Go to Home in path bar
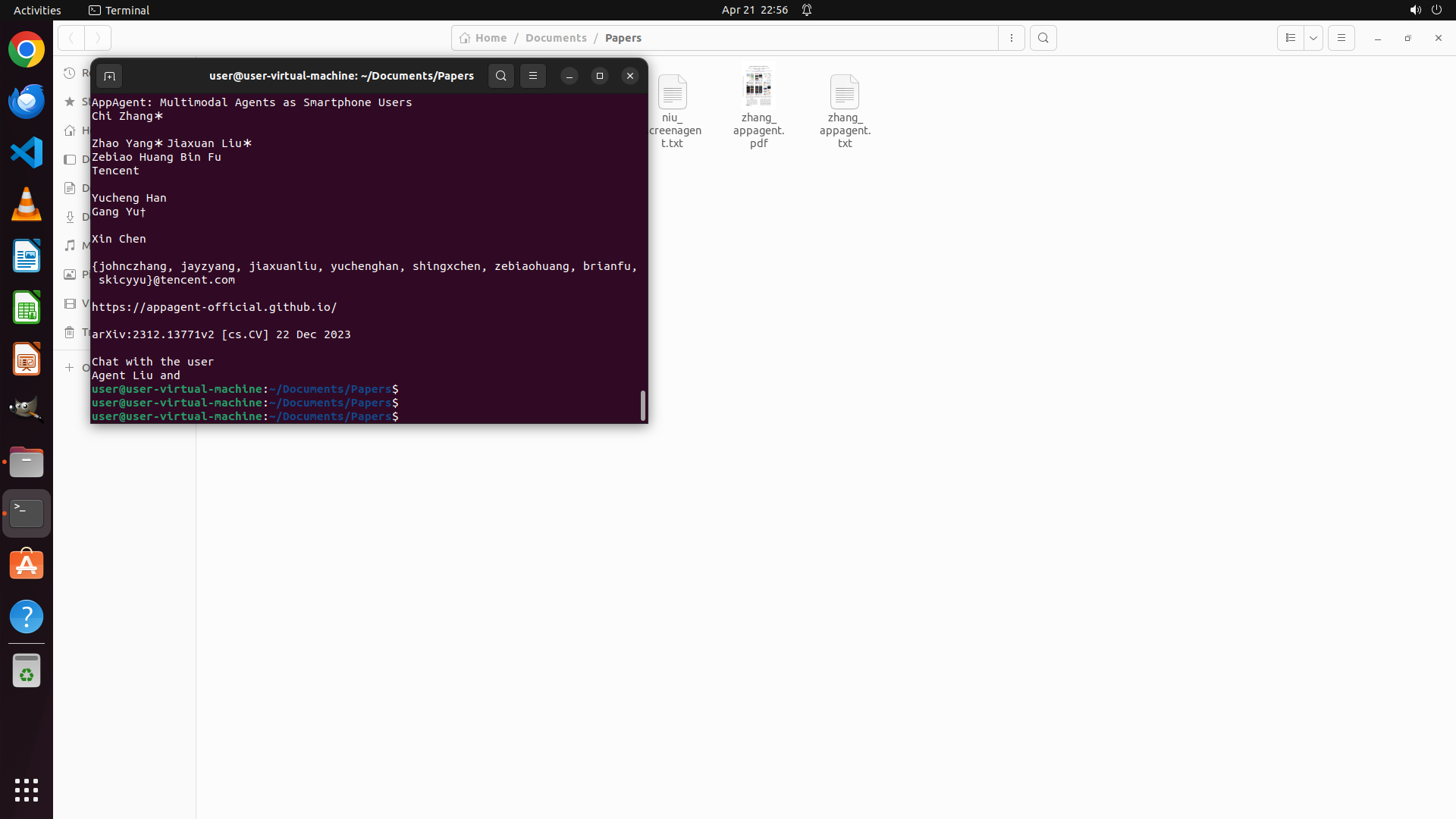 pos(483,38)
